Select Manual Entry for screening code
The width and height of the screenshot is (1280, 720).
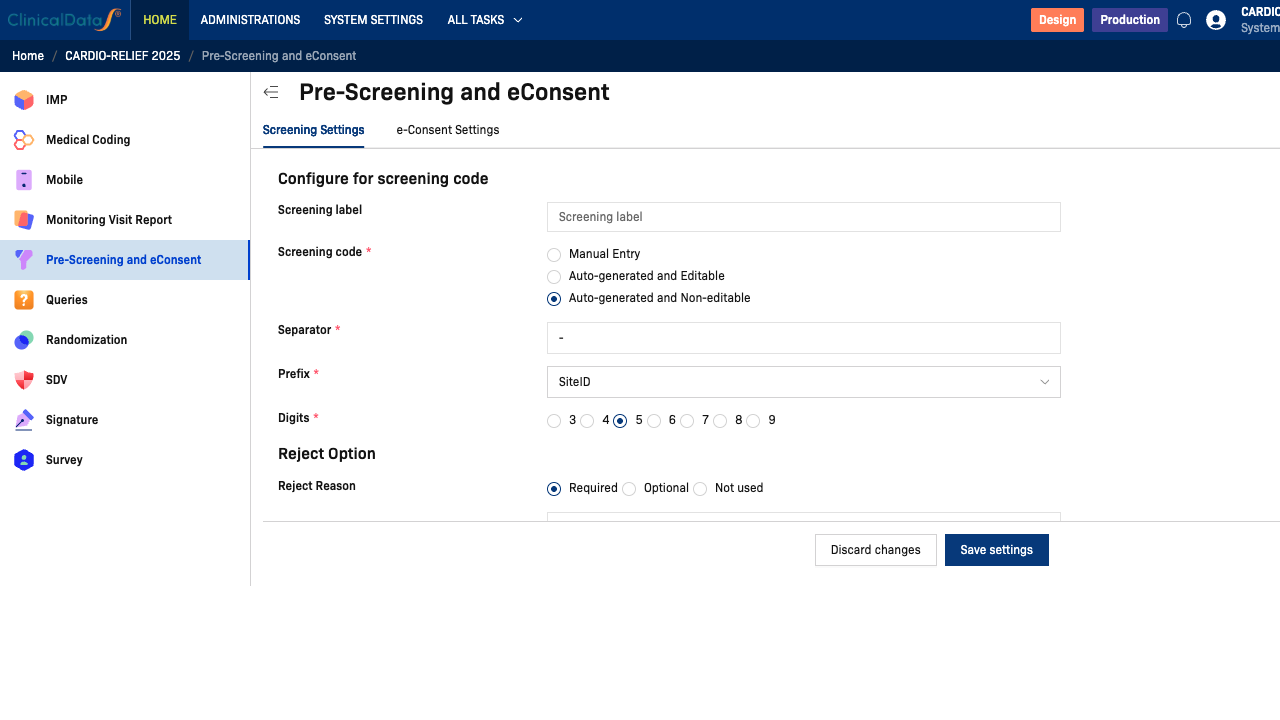coord(554,254)
